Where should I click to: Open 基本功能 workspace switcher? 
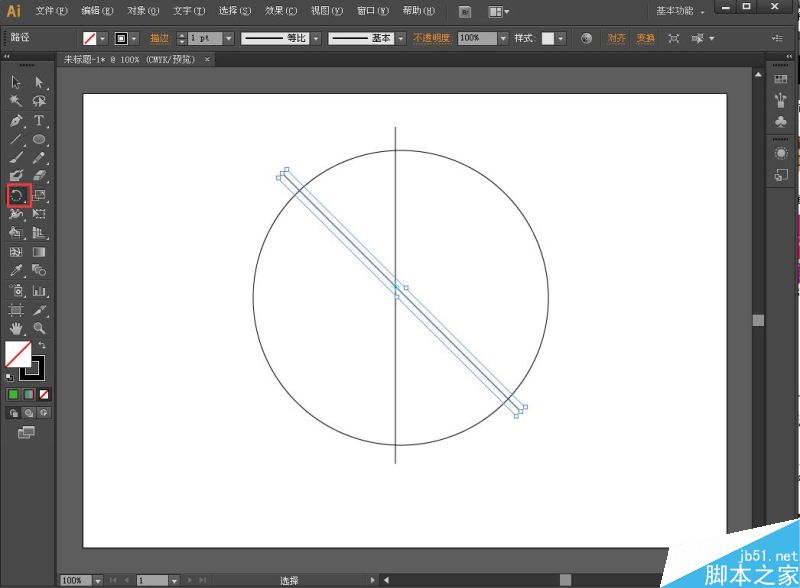tap(680, 11)
